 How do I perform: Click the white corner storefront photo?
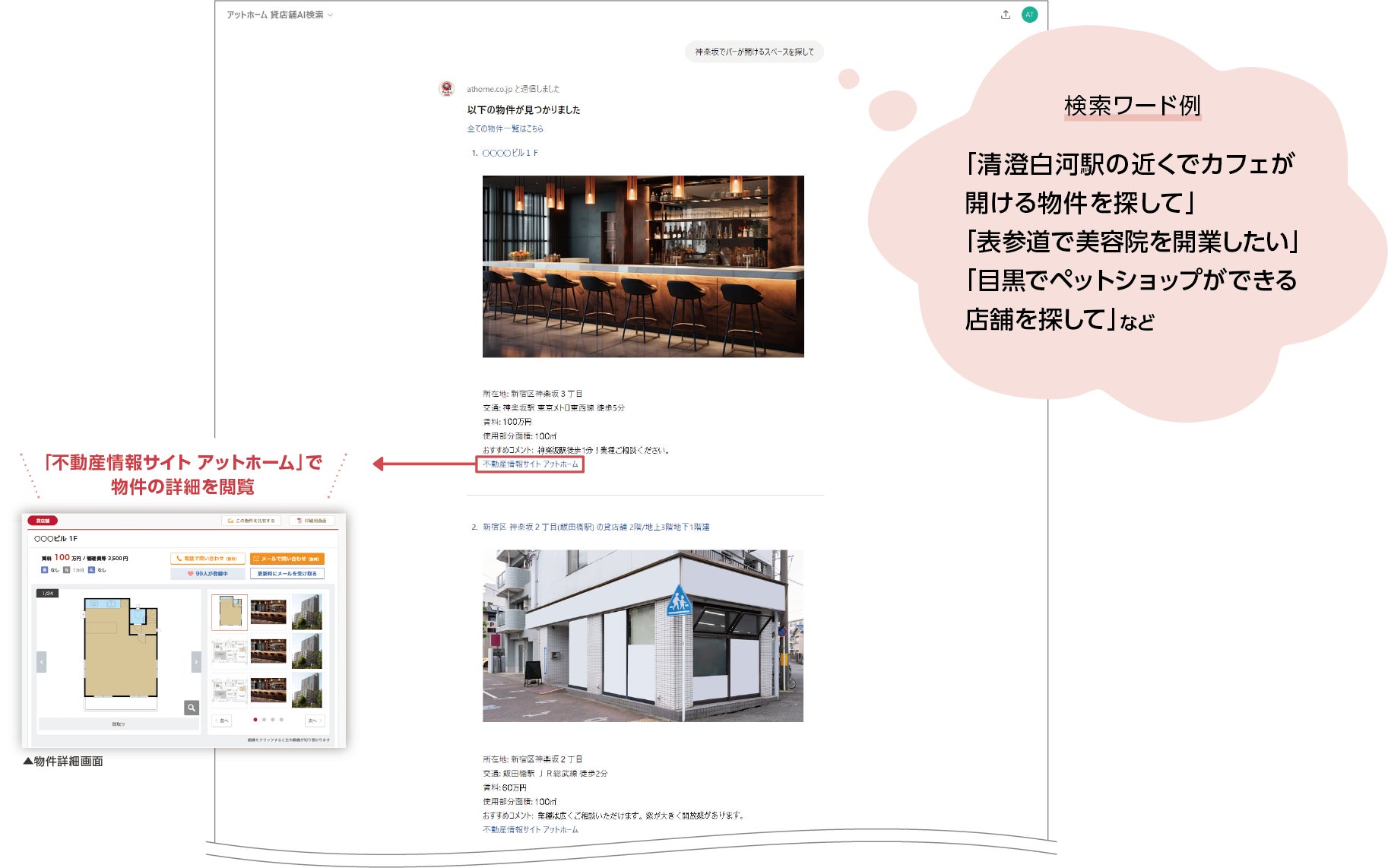tap(643, 635)
